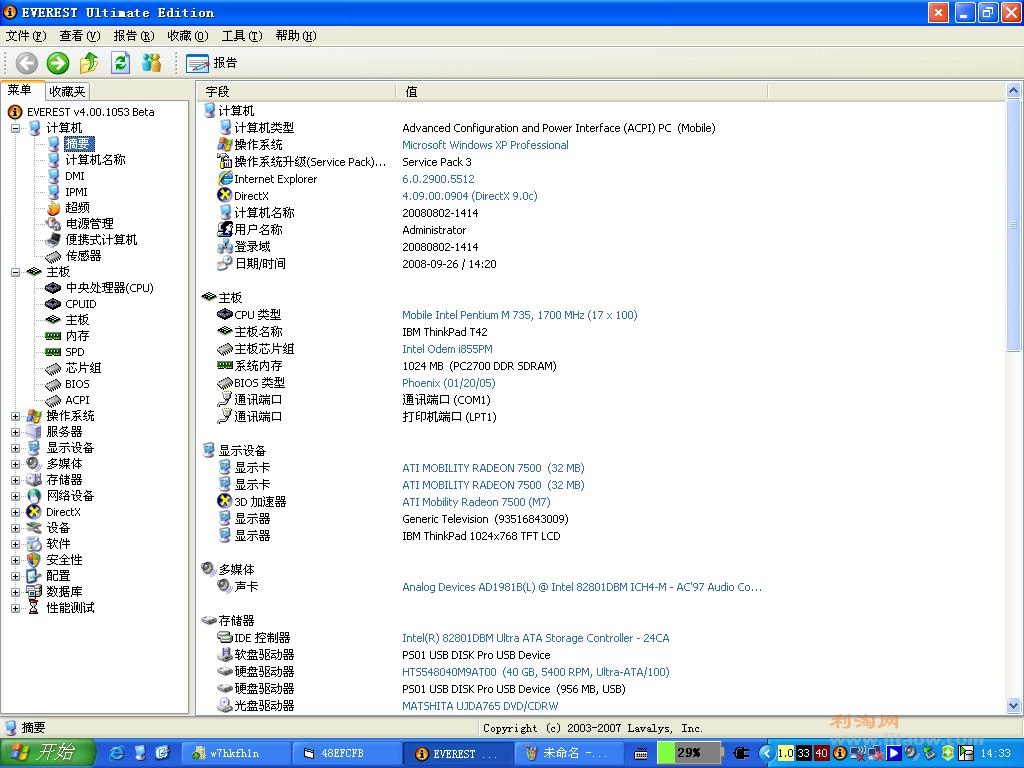Click the 电源管理 power management icon
The width and height of the screenshot is (1024, 768).
pos(54,224)
